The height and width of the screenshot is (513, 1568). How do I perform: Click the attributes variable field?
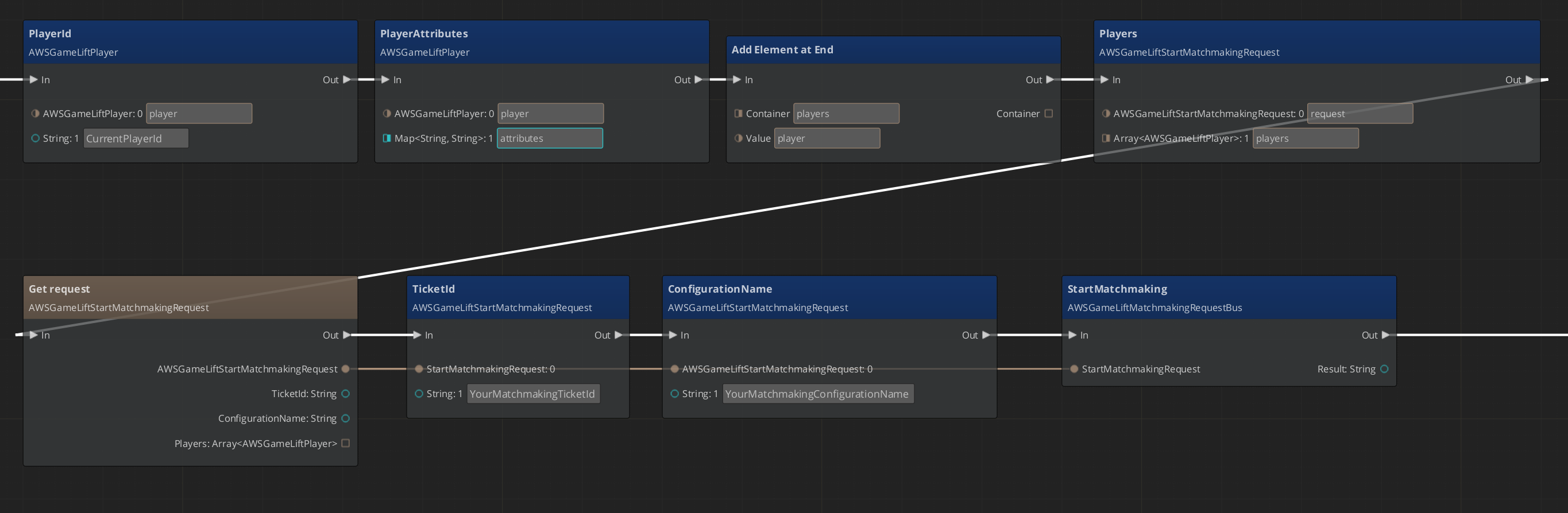click(x=550, y=139)
